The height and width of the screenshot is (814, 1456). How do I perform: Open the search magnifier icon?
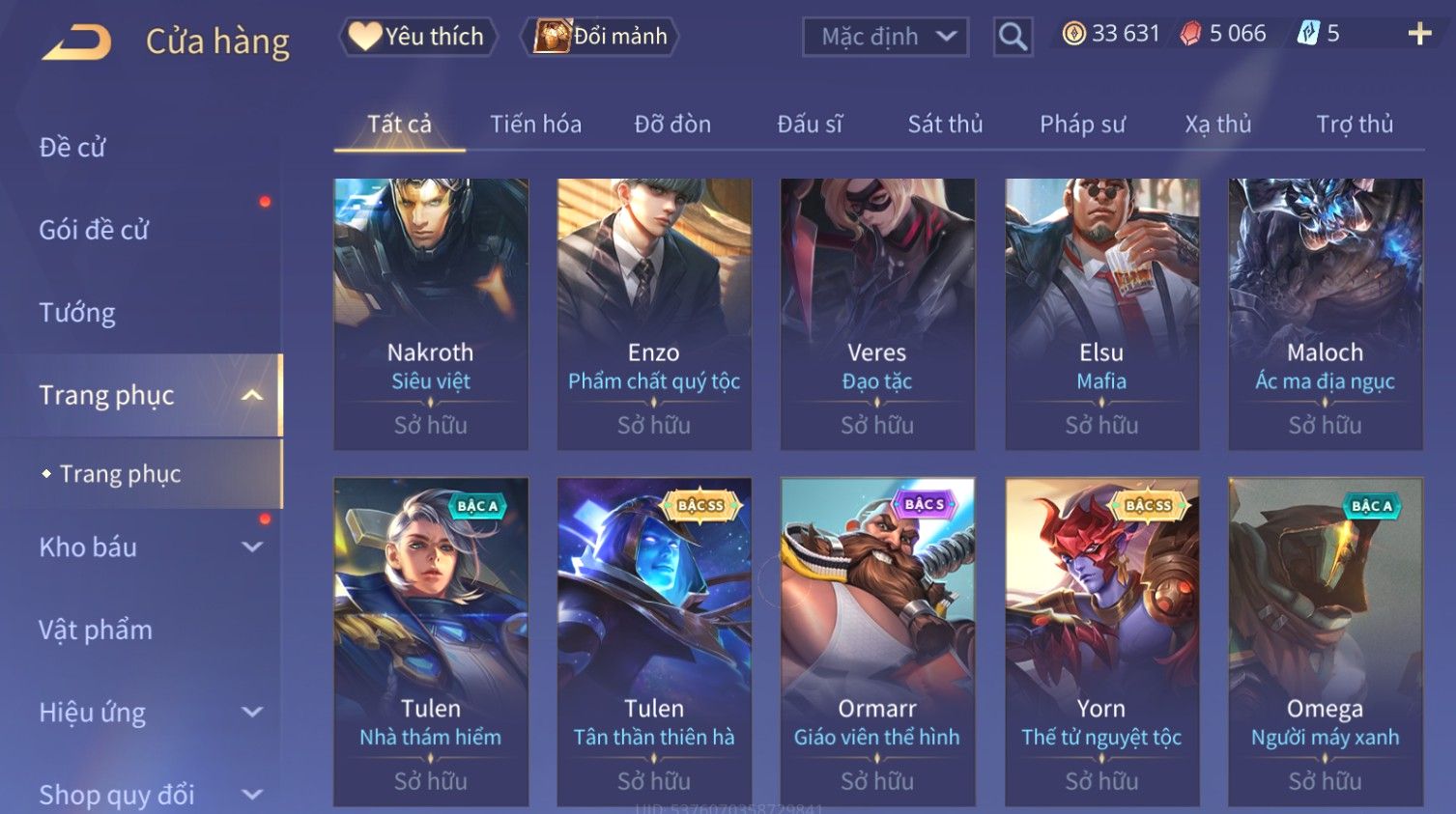click(x=1013, y=37)
